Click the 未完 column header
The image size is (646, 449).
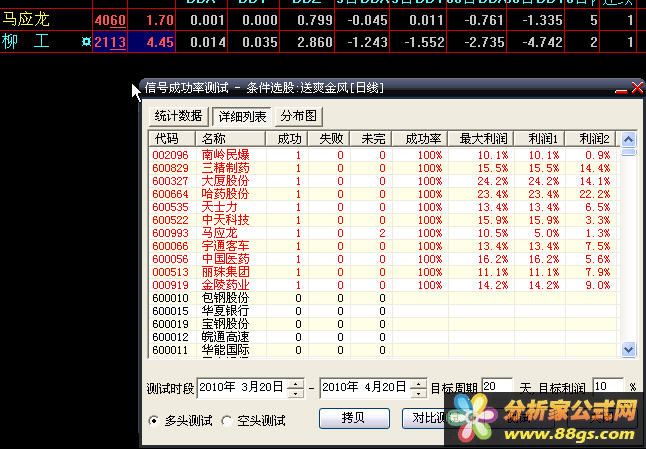(x=371, y=139)
